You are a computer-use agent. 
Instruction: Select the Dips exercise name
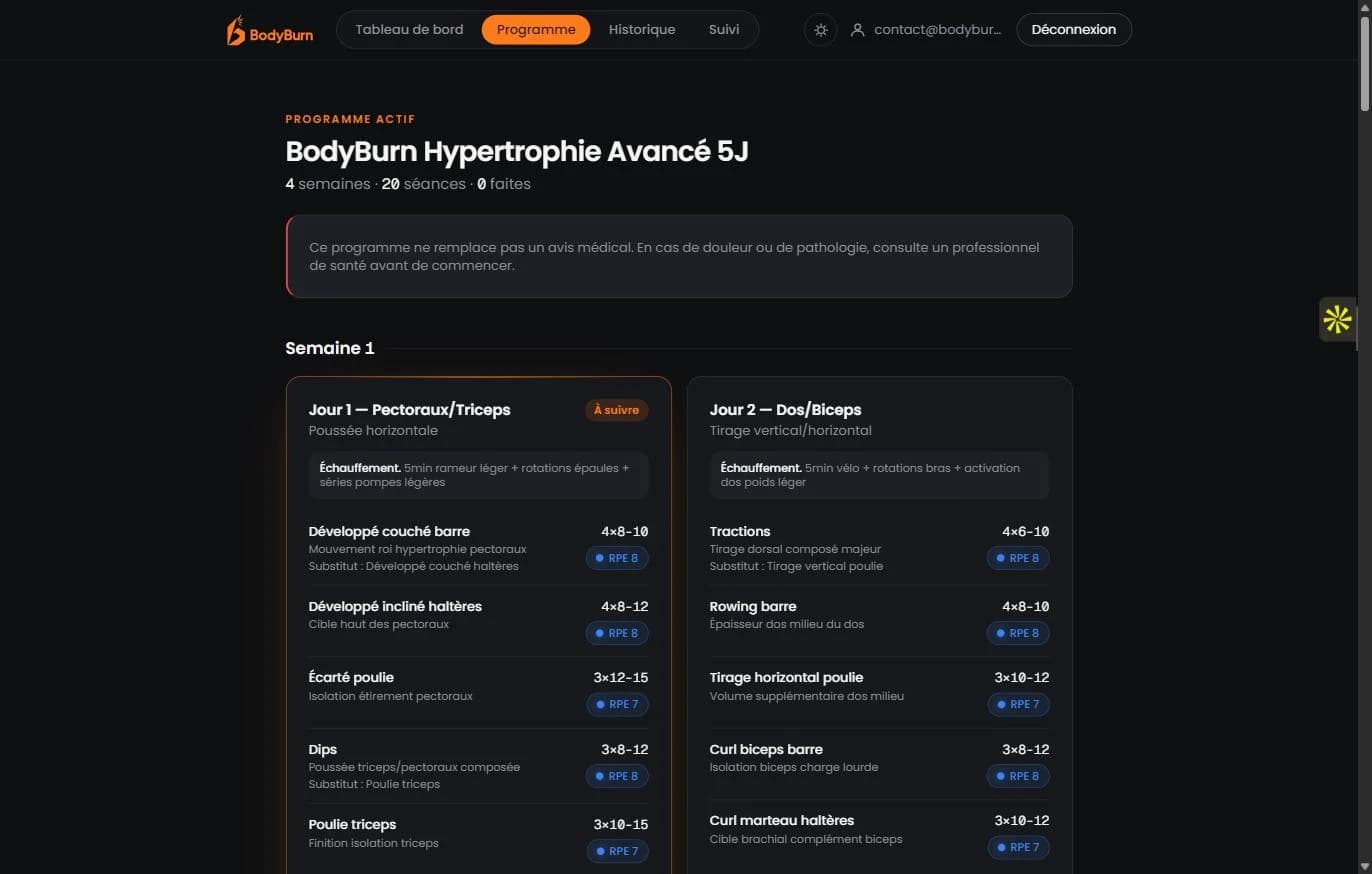(323, 749)
